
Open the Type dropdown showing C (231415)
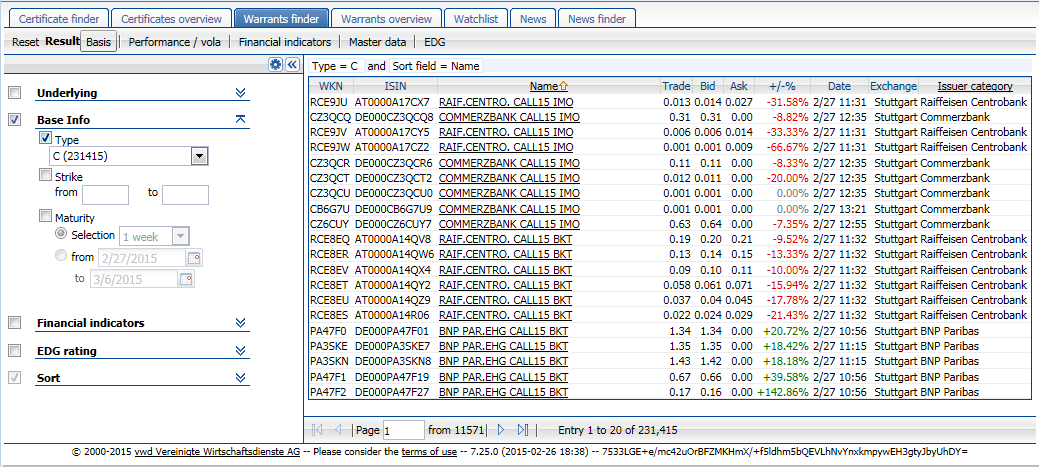[199, 156]
